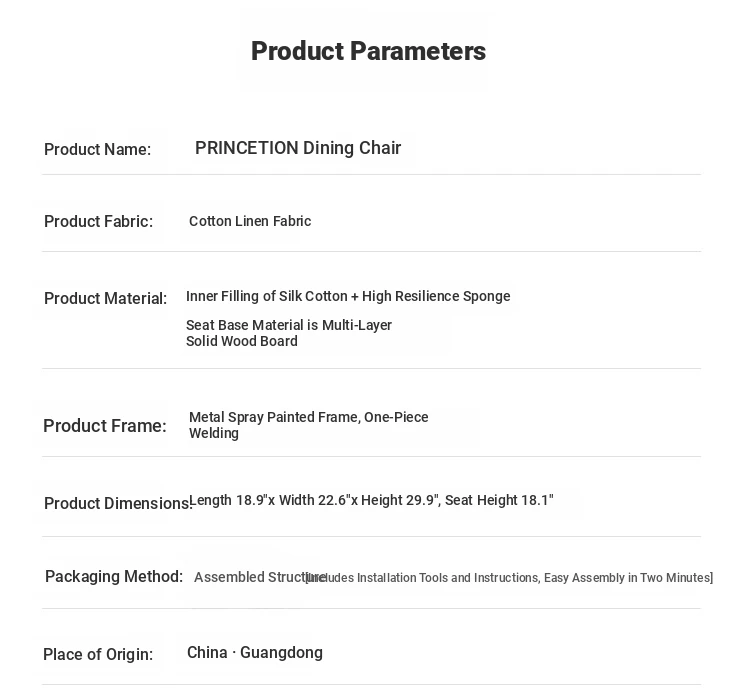Click the Seat Height 18.1" text

(x=499, y=500)
